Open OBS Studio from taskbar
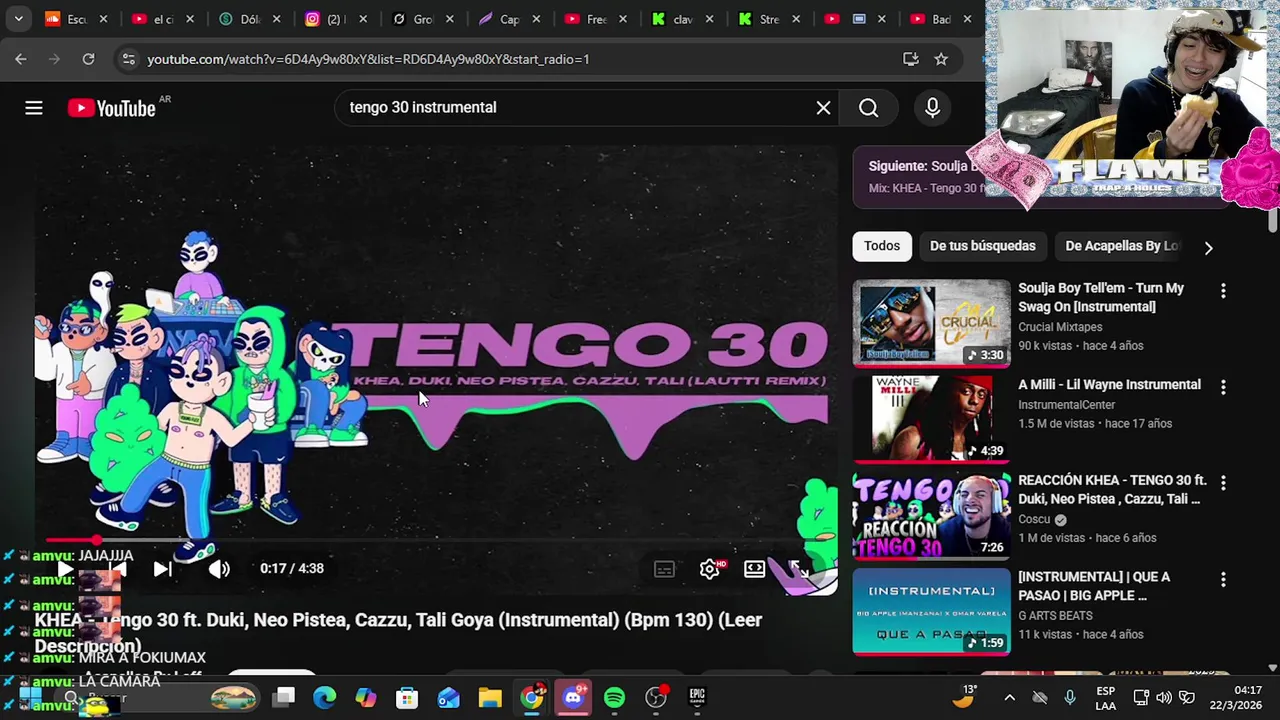Screen dimensions: 1280x720 (656, 697)
